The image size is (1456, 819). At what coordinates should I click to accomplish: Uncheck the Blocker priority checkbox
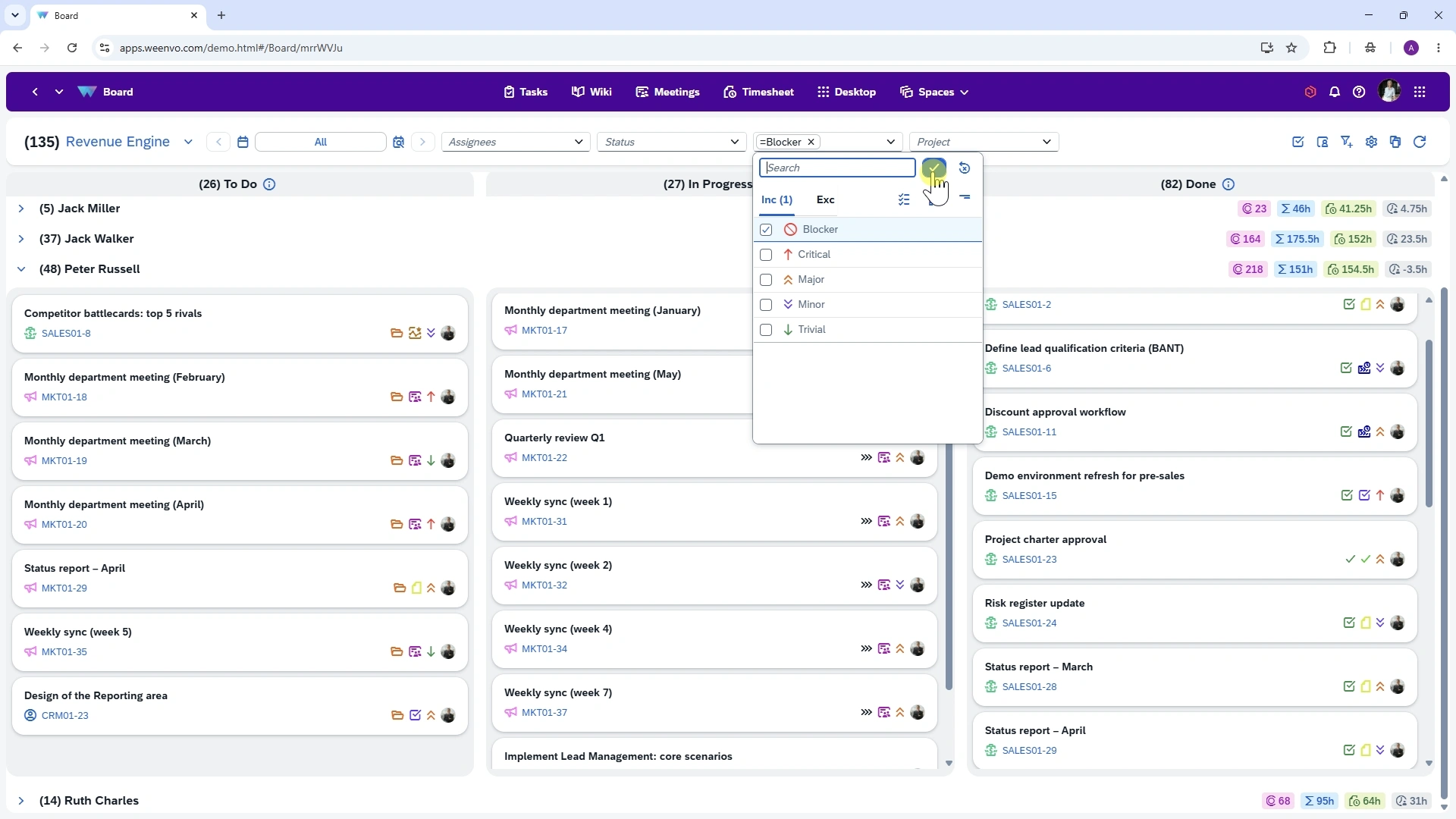click(766, 229)
